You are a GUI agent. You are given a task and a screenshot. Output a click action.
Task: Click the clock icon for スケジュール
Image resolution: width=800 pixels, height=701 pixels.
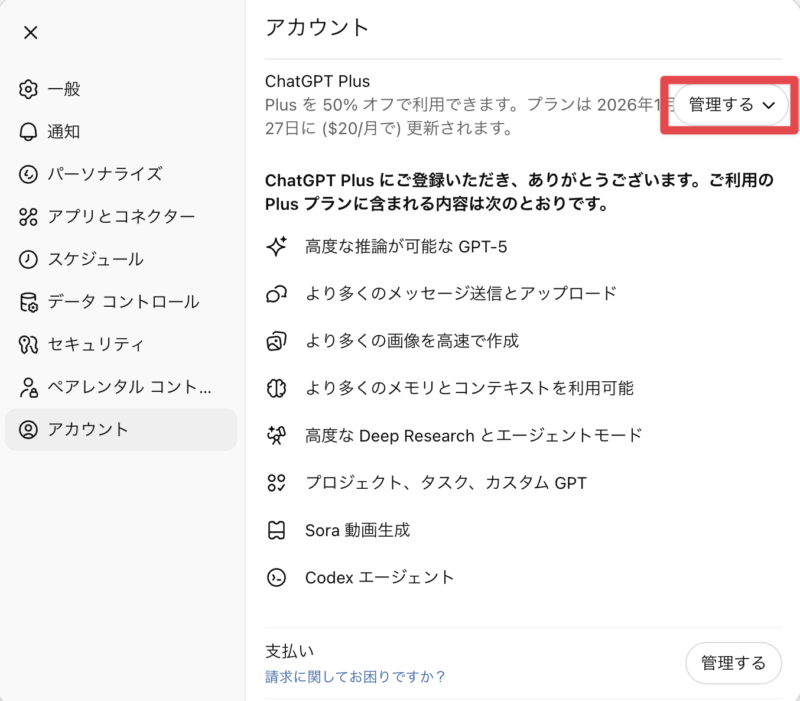[x=28, y=259]
